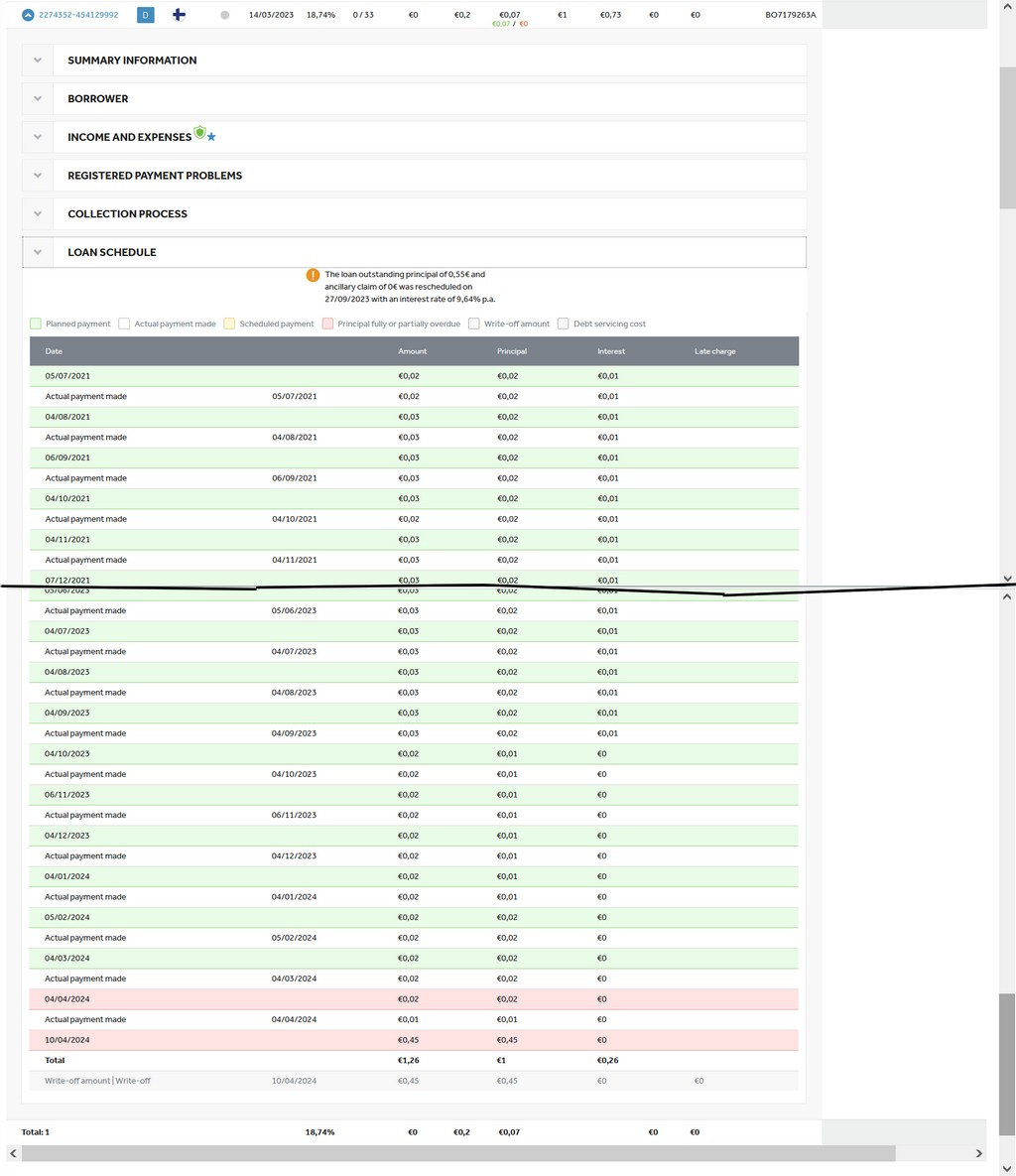Select planned payment row 04/09/2023
This screenshot has height=1176, width=1016.
414,714
